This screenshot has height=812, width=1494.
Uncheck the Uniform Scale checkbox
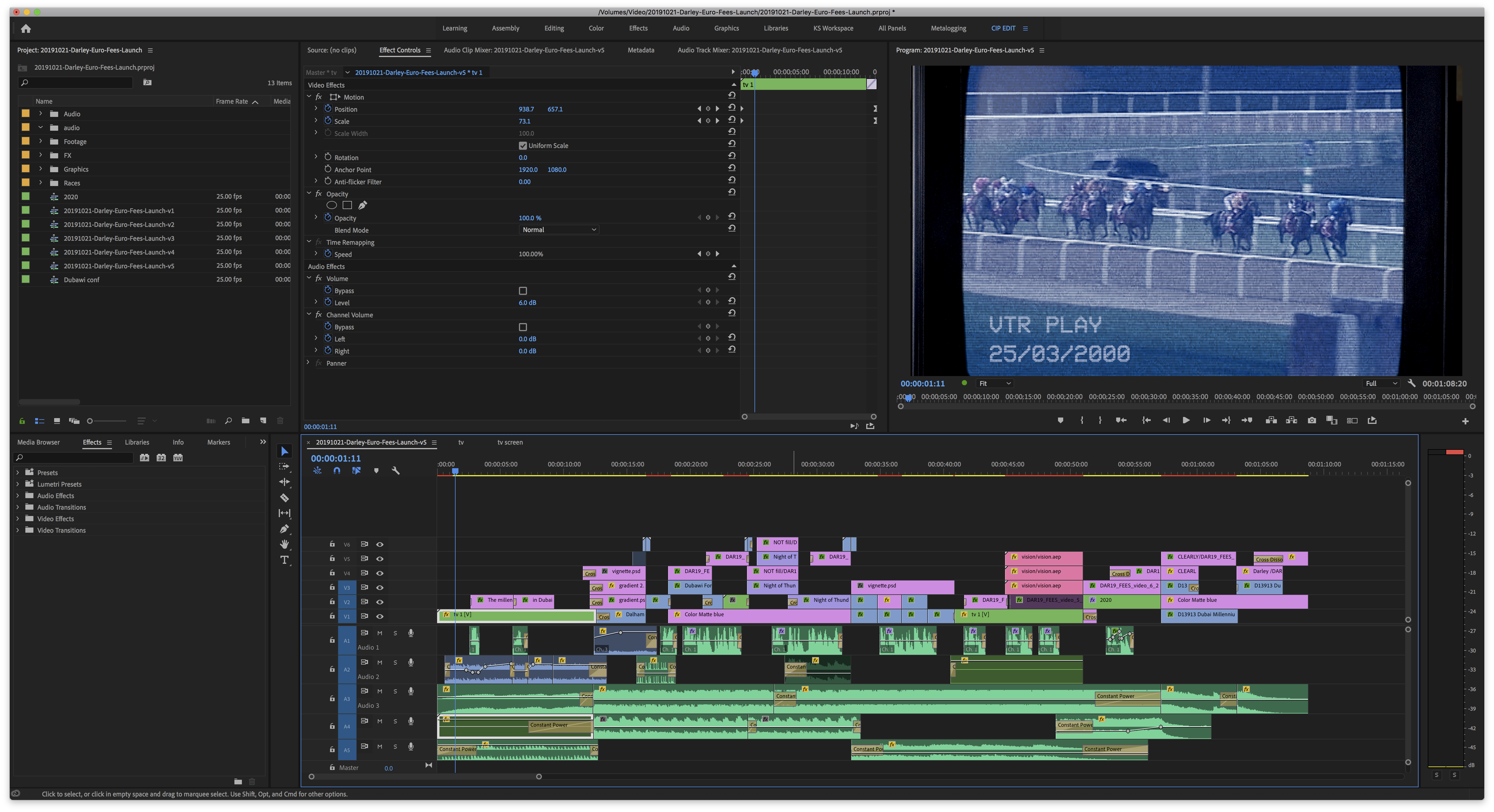point(523,146)
